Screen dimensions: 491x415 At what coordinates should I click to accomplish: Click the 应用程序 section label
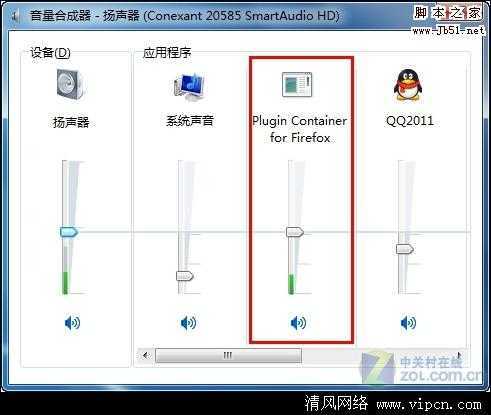coord(167,53)
